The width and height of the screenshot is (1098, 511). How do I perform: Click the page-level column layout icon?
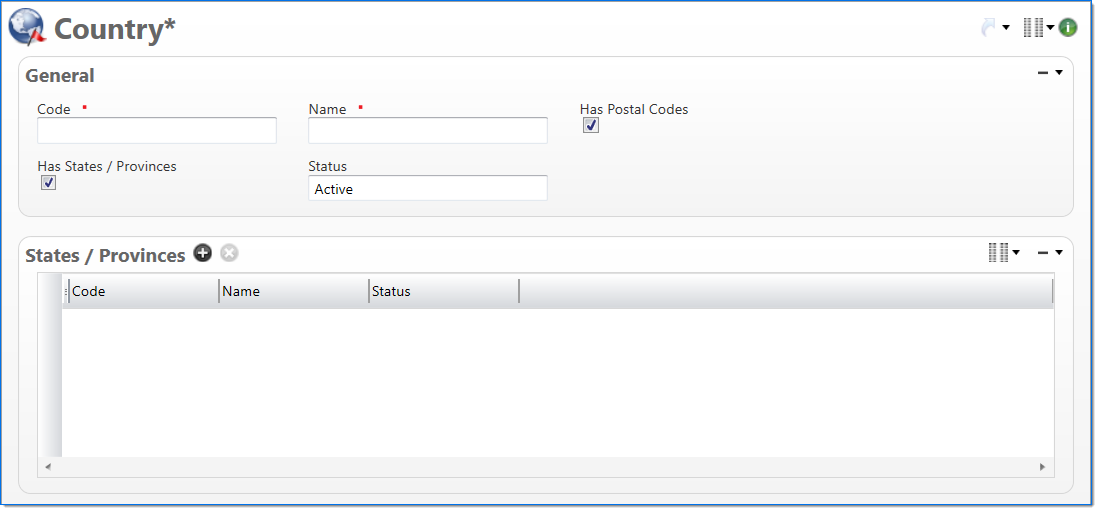pos(1033,28)
